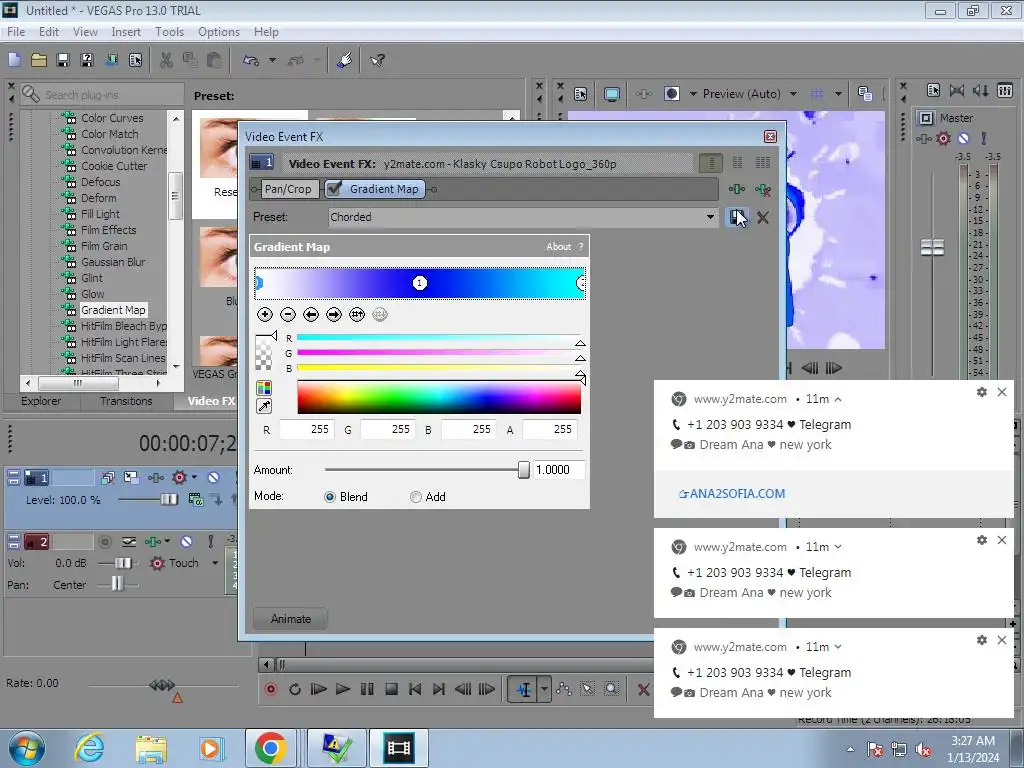
Task: Open Chrome from the Windows taskbar
Action: click(271, 748)
